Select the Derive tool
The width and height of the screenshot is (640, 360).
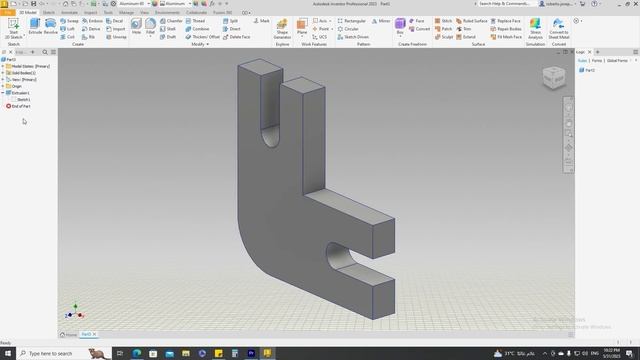tap(91, 29)
